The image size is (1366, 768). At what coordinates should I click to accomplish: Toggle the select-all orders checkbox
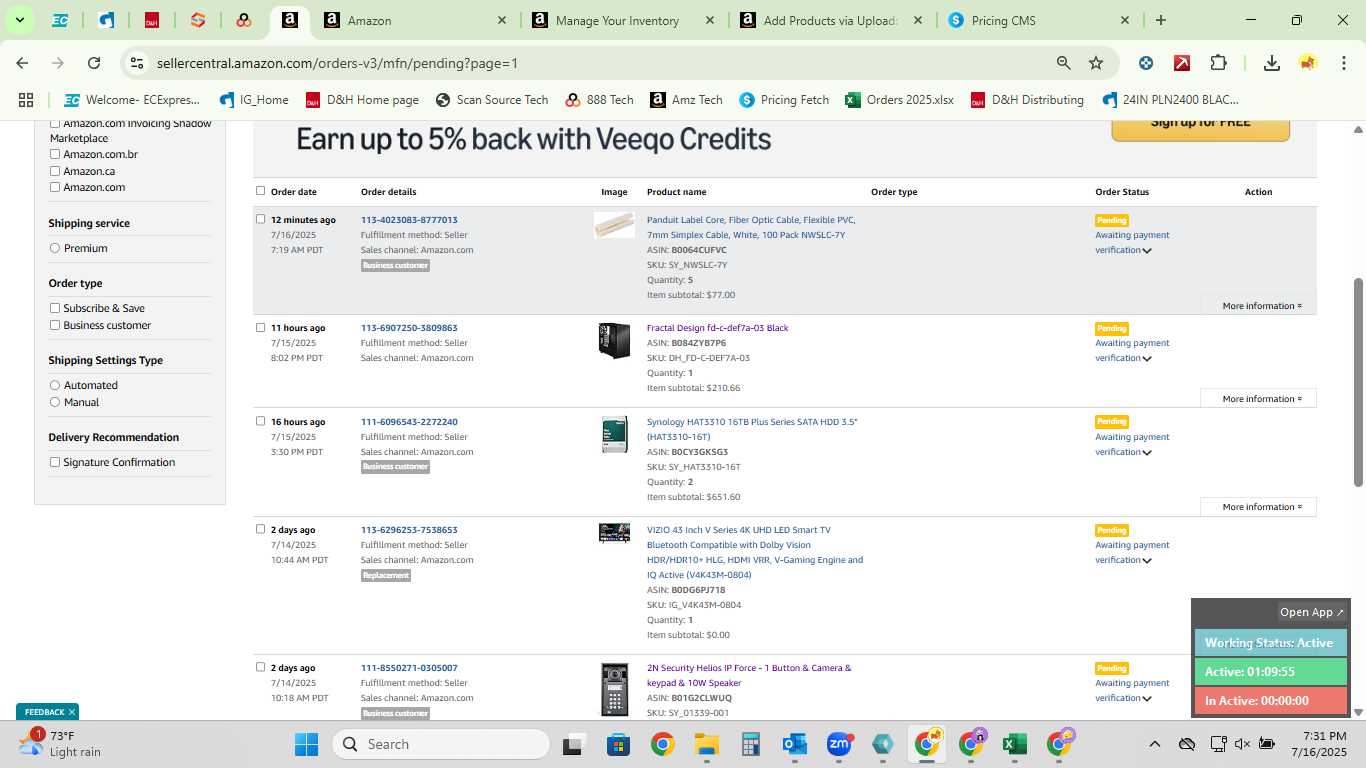click(261, 191)
